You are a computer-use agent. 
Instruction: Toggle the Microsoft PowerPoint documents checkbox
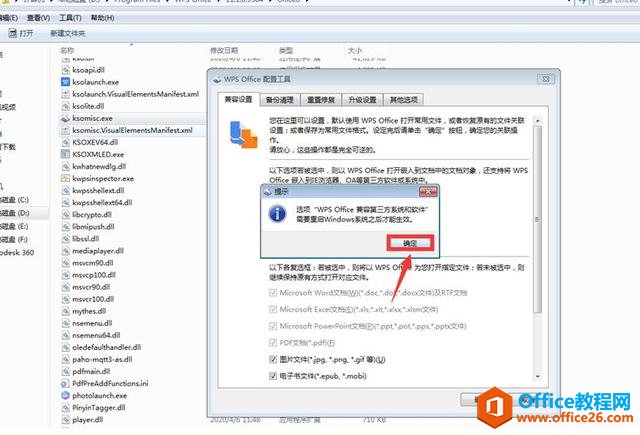click(x=273, y=326)
